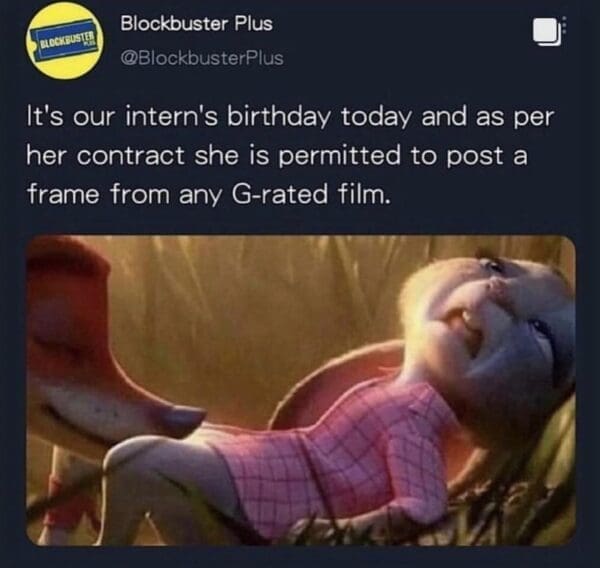The width and height of the screenshot is (600, 568).
Task: Click the yellow circle of the avatar
Action: tap(64, 42)
